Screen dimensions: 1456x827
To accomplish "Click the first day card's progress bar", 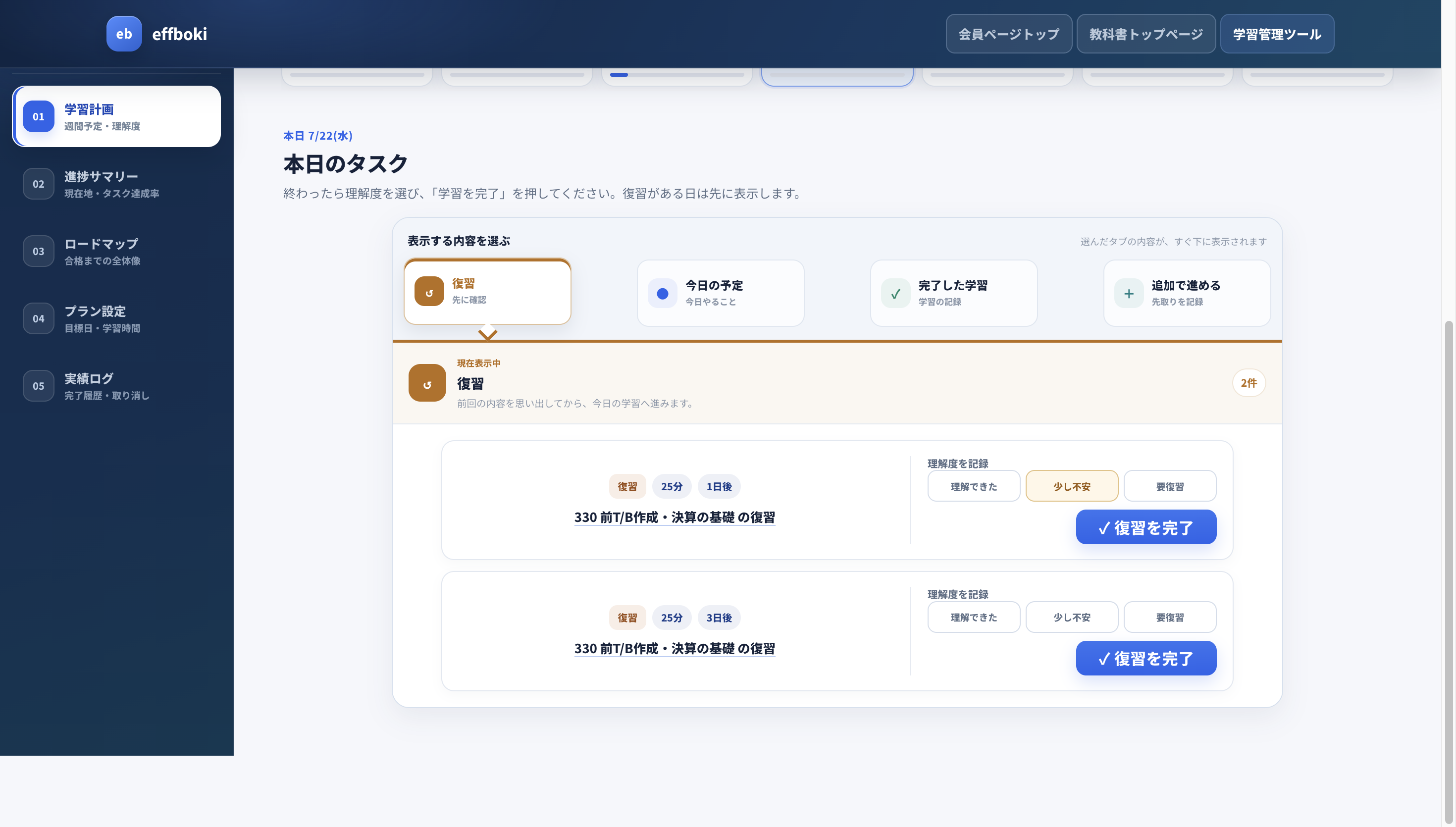I will (357, 75).
